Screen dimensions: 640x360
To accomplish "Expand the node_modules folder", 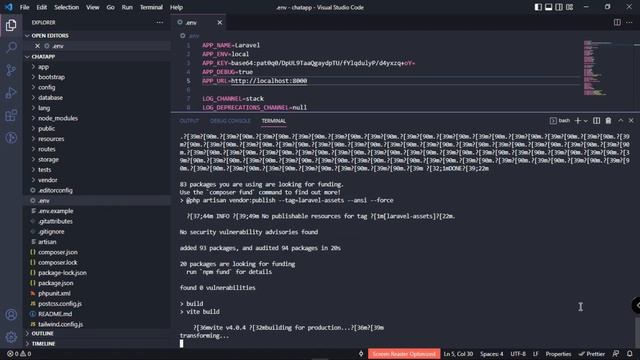I will tap(97, 118).
